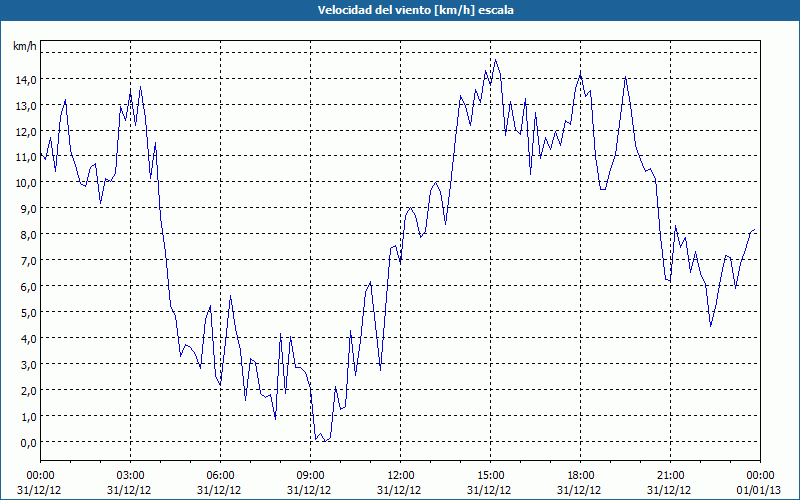
Task: Pick the "0,0" y-axis value
Action: (28, 442)
